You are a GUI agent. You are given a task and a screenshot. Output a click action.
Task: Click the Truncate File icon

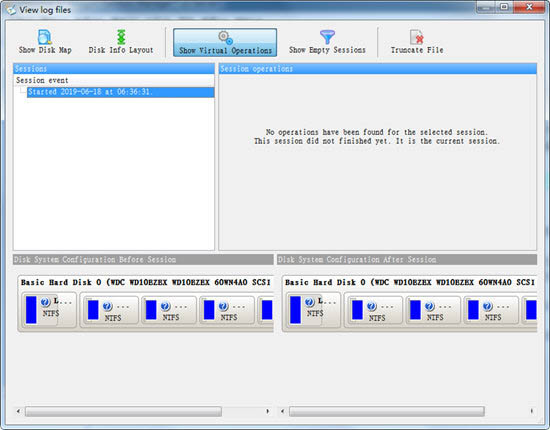tap(417, 37)
